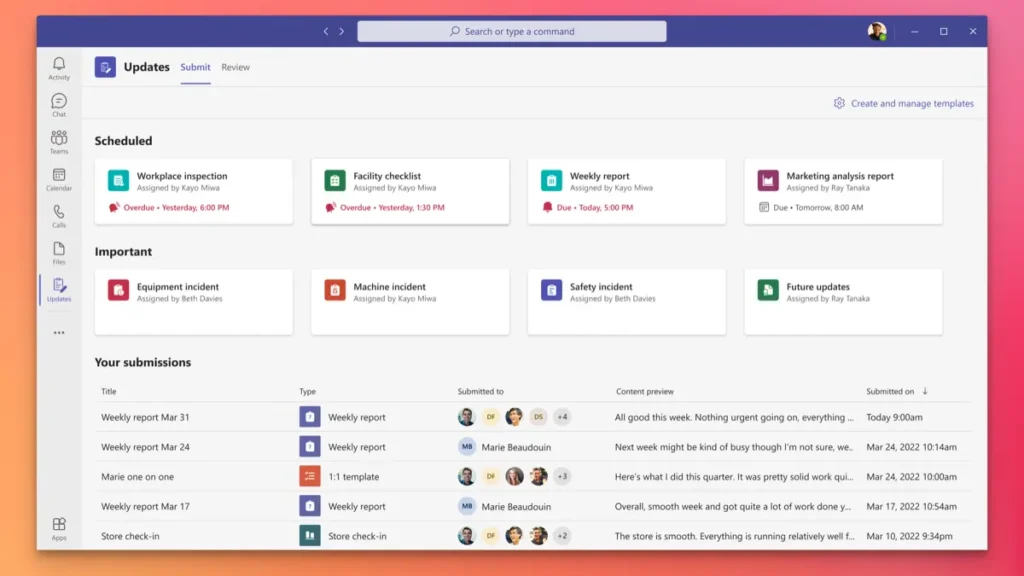1024x576 pixels.
Task: Open Create and manage templates
Action: [x=903, y=103]
